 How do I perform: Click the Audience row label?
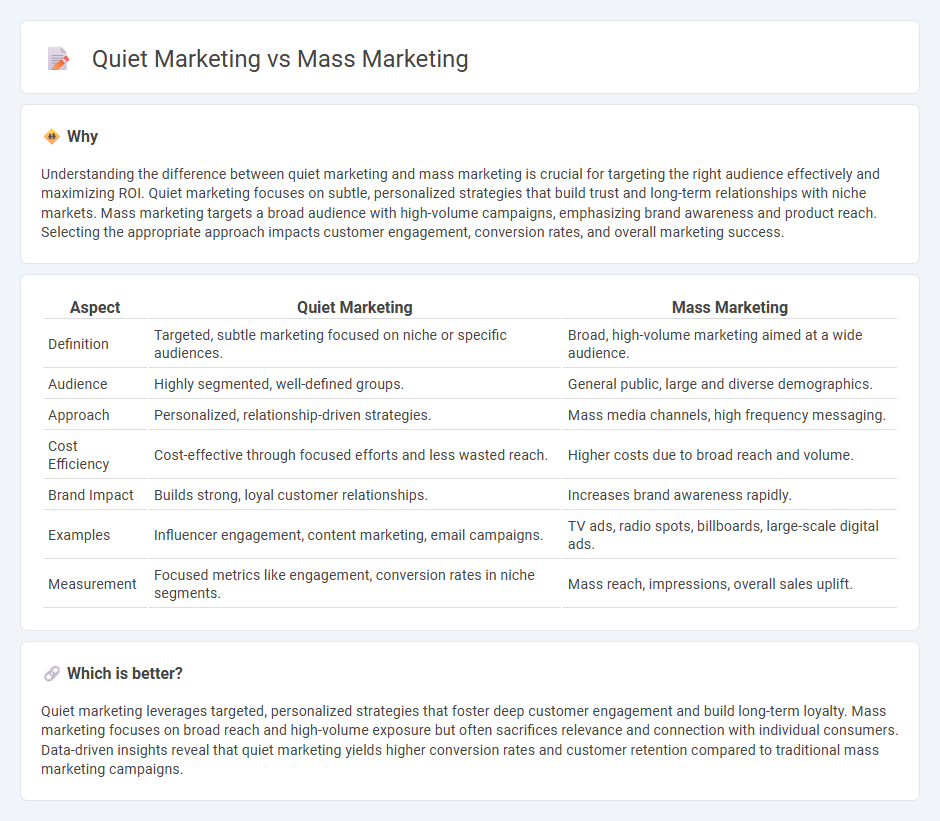[78, 384]
